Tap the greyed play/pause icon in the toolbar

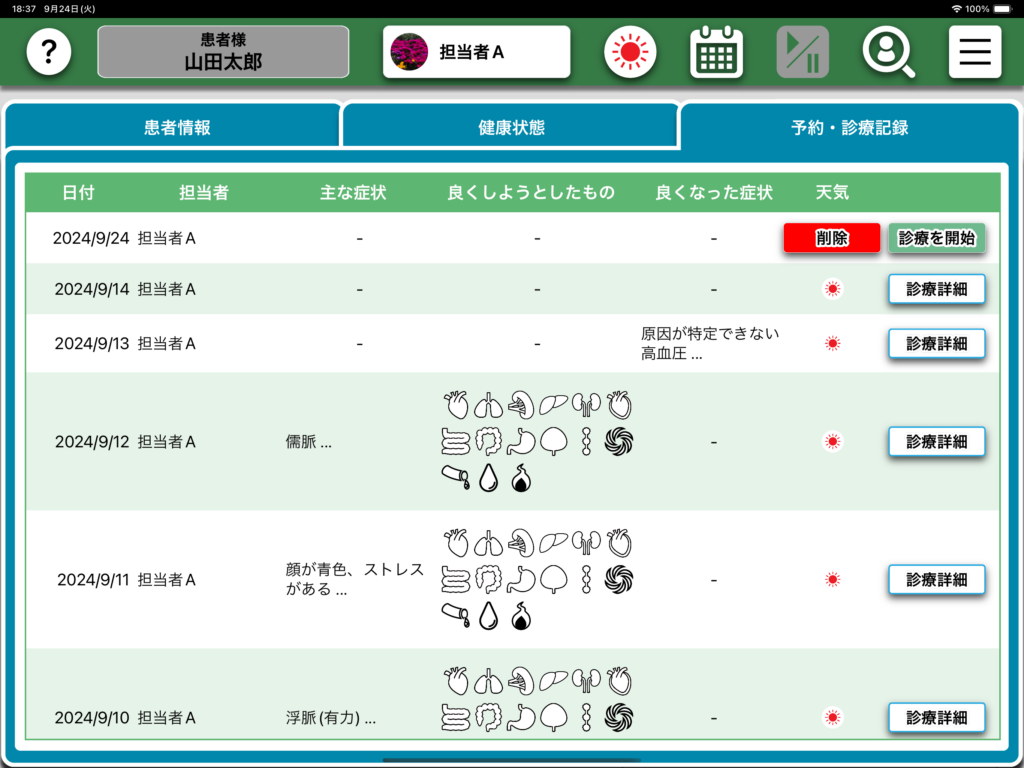pyautogui.click(x=802, y=52)
